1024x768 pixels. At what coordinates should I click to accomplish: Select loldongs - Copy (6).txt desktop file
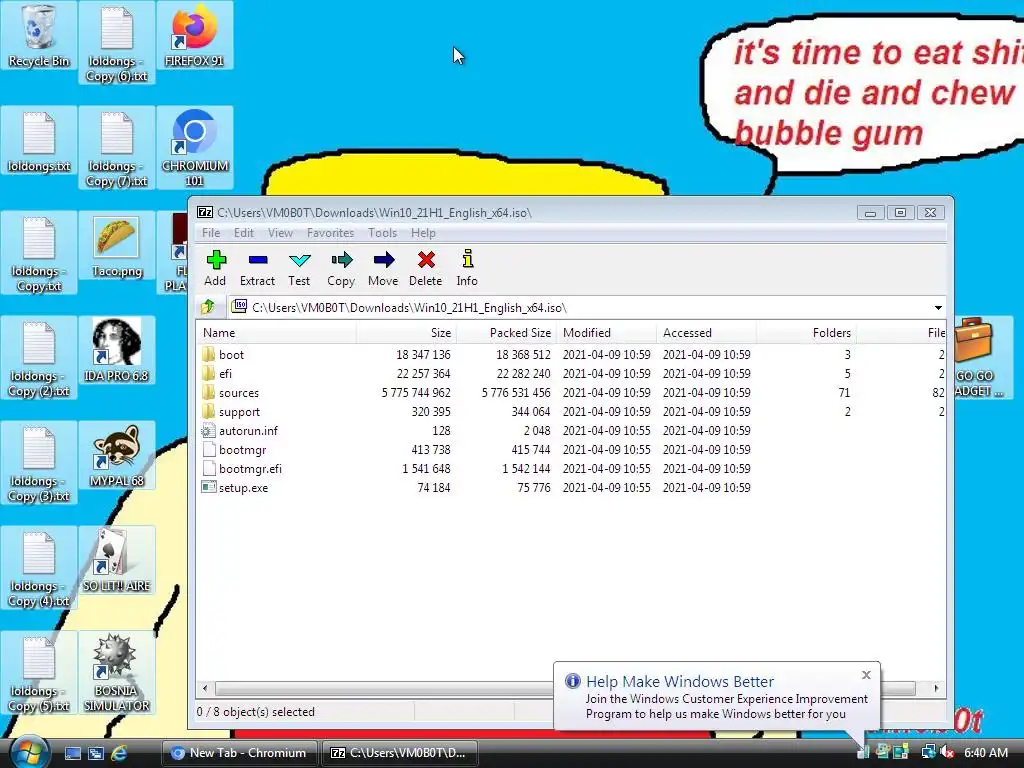[116, 43]
